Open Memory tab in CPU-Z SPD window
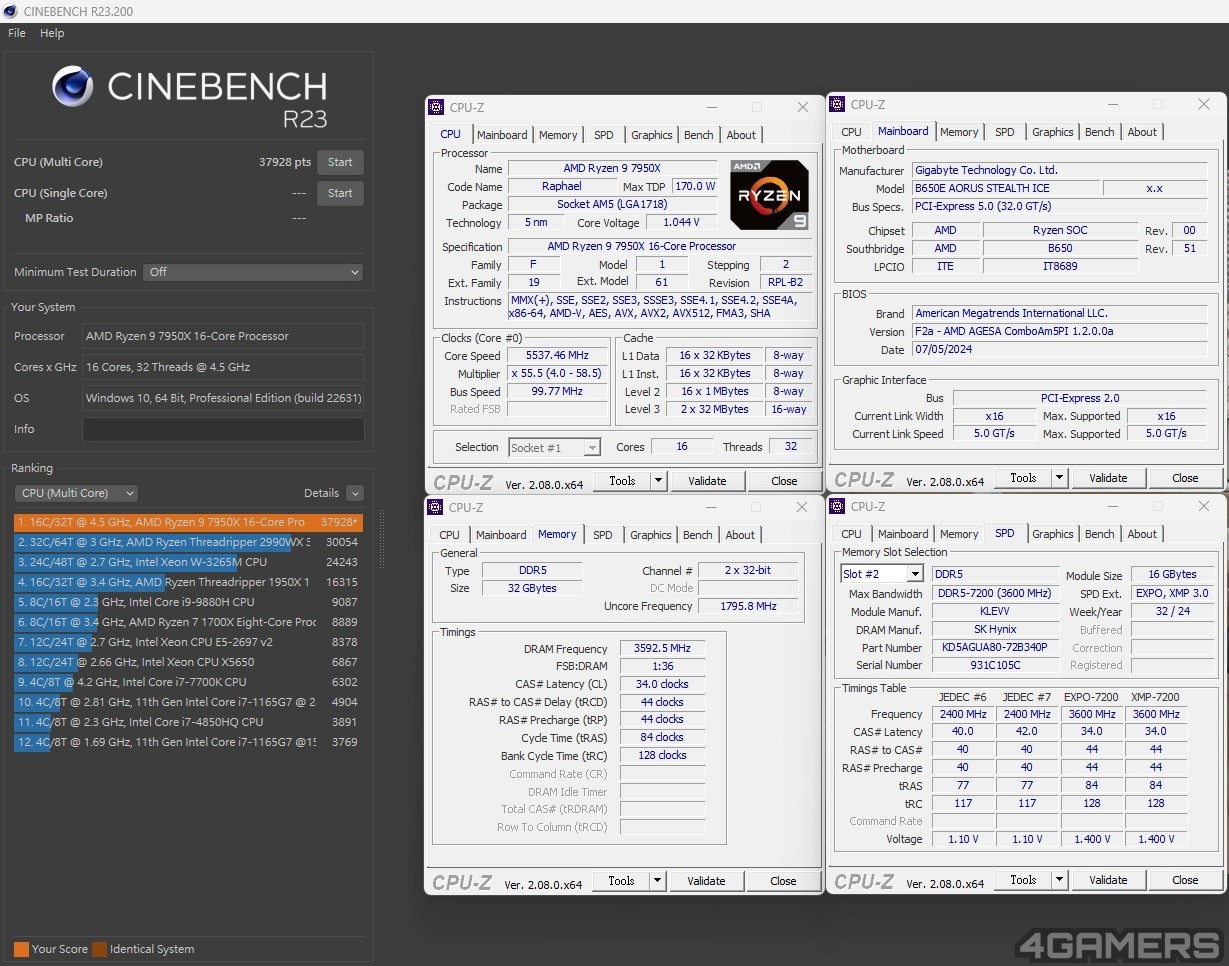Viewport: 1229px width, 966px height. (x=959, y=534)
